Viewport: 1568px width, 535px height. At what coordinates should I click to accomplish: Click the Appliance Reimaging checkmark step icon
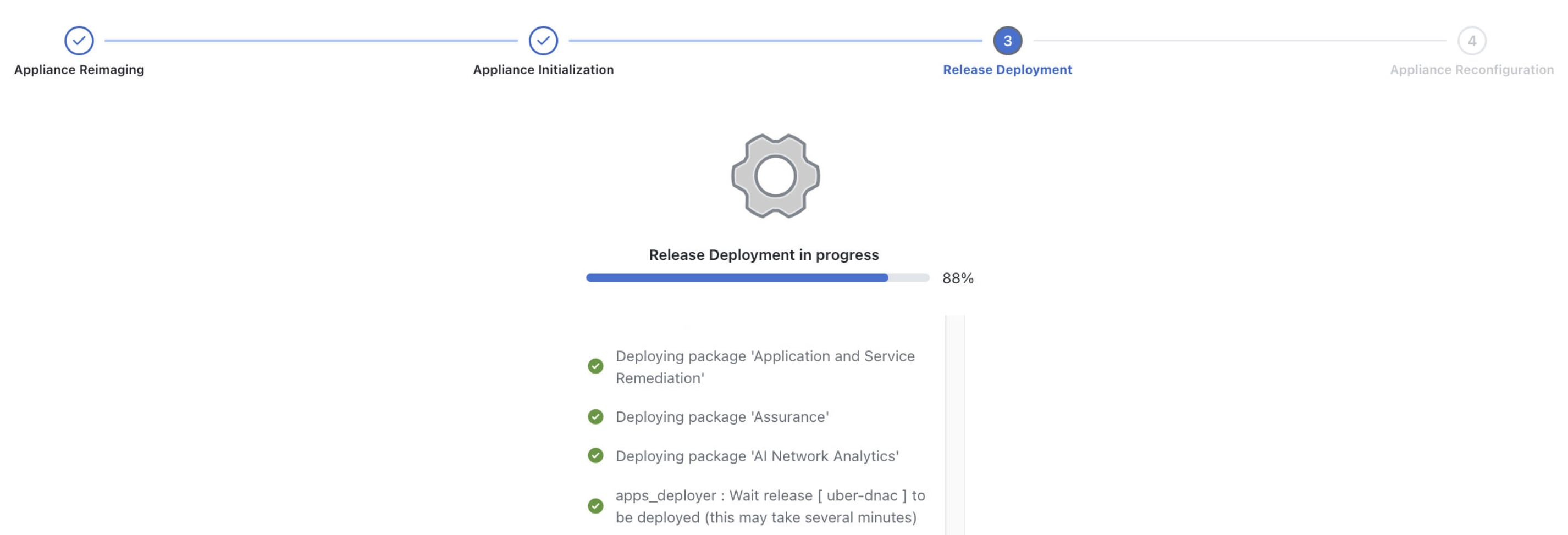point(79,41)
